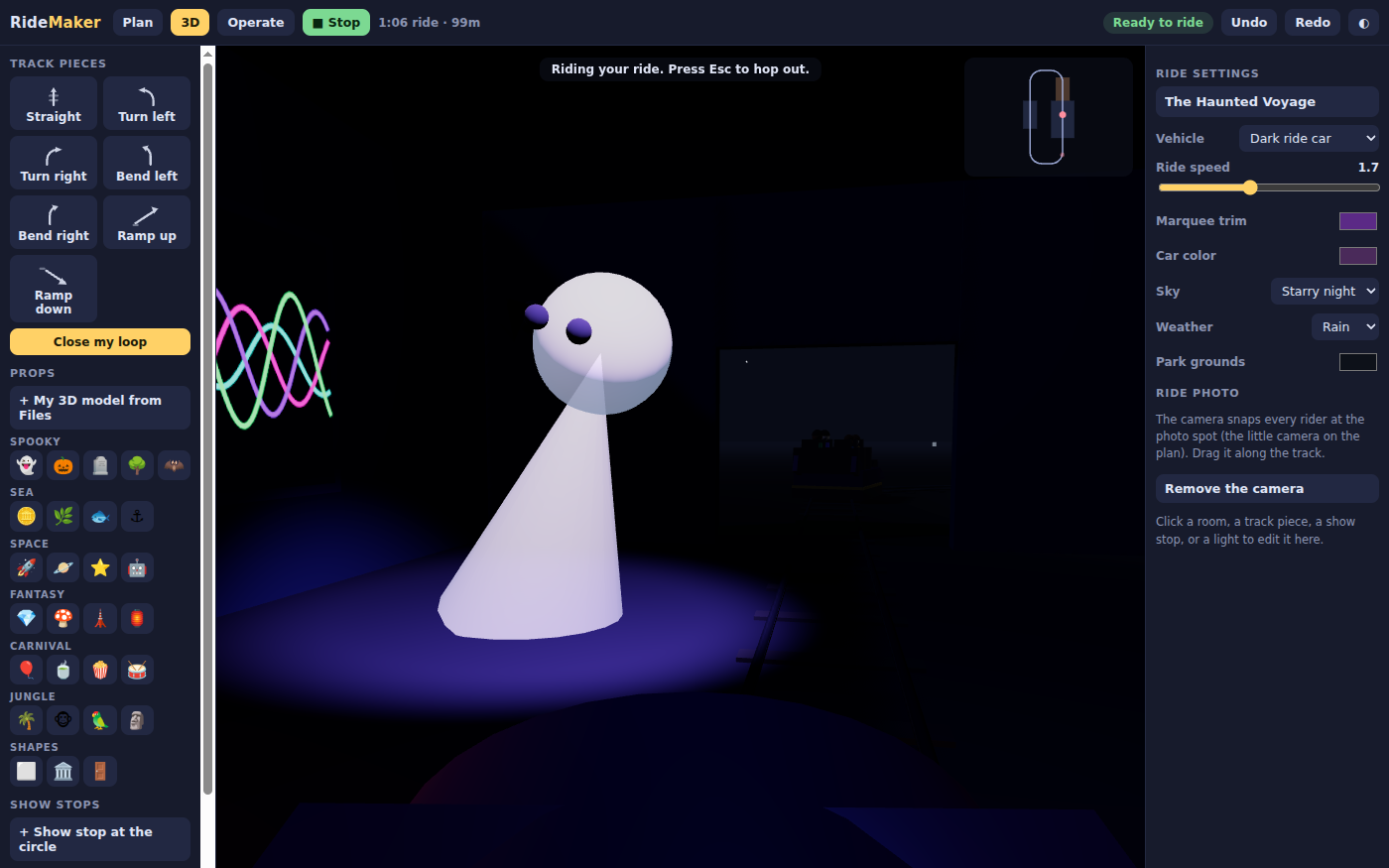Open the Park grounds color swatch
Viewport: 1389px width, 868px height.
pyautogui.click(x=1358, y=362)
